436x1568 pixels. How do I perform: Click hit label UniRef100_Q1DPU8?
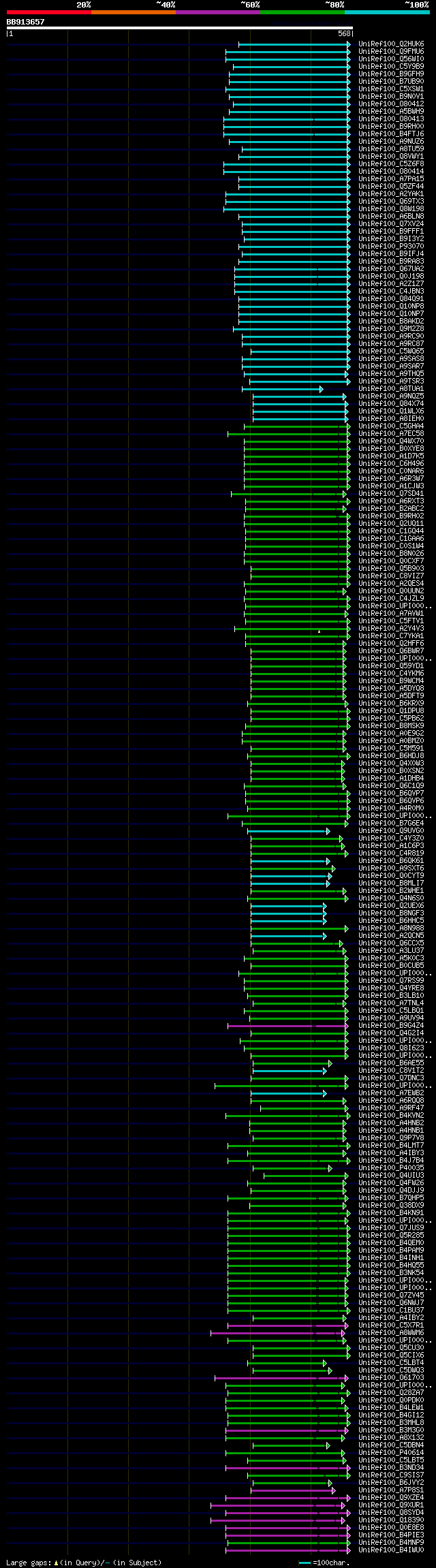[x=391, y=711]
